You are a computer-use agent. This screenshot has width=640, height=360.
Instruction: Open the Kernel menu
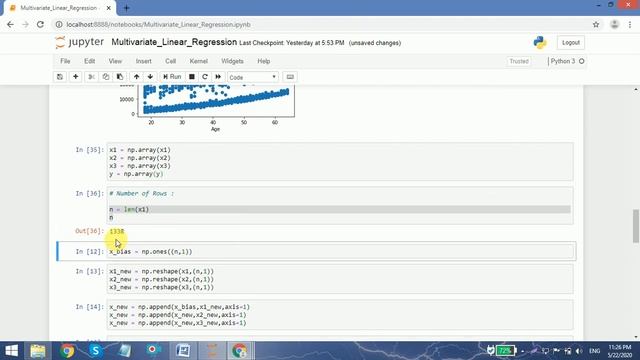[198, 61]
